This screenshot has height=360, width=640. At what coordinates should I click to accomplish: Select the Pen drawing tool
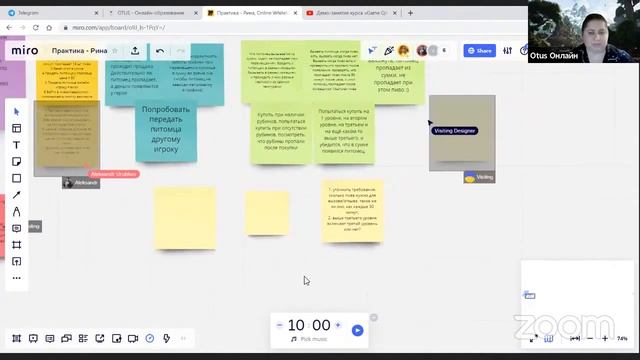pos(16,212)
